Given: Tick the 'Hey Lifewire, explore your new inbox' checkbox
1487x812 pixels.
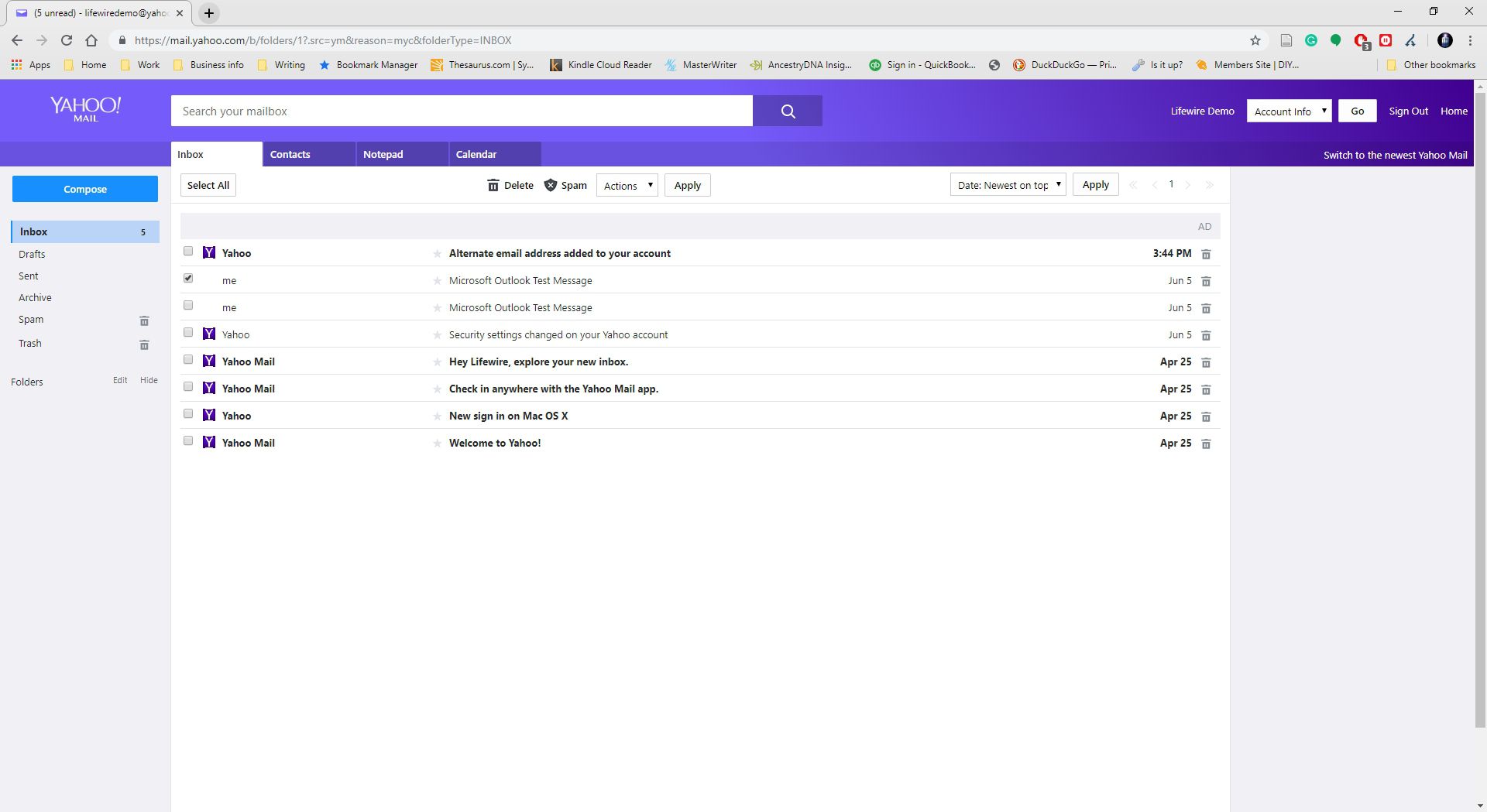Looking at the screenshot, I should click(188, 359).
